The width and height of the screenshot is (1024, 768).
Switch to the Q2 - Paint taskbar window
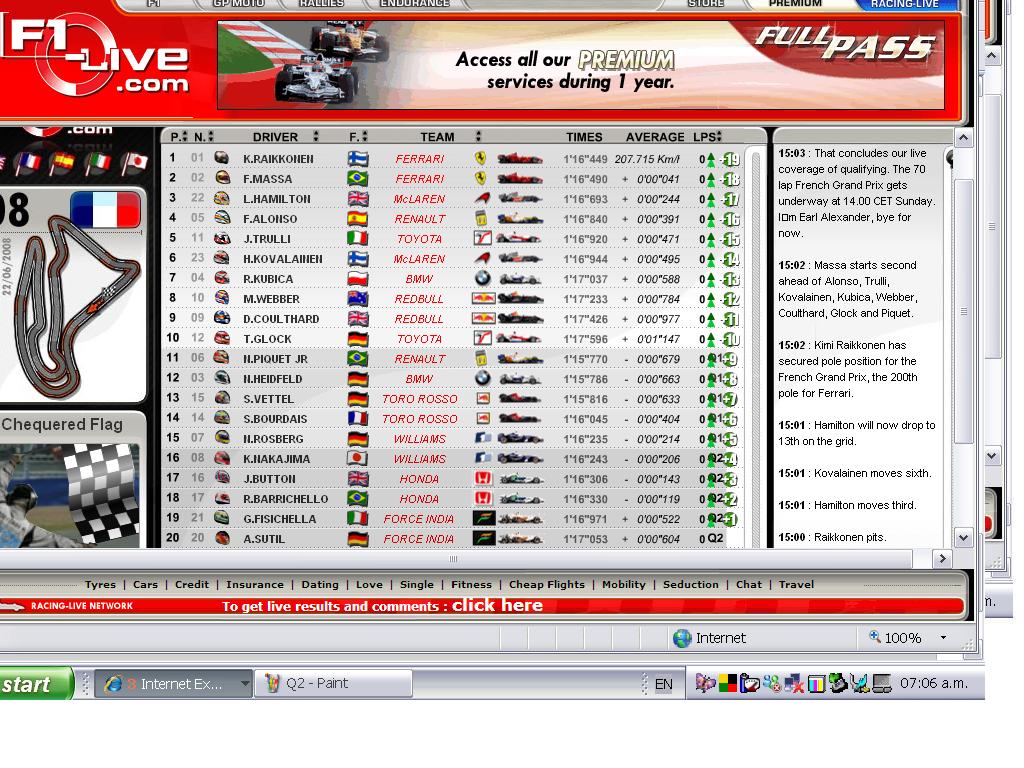coord(333,684)
